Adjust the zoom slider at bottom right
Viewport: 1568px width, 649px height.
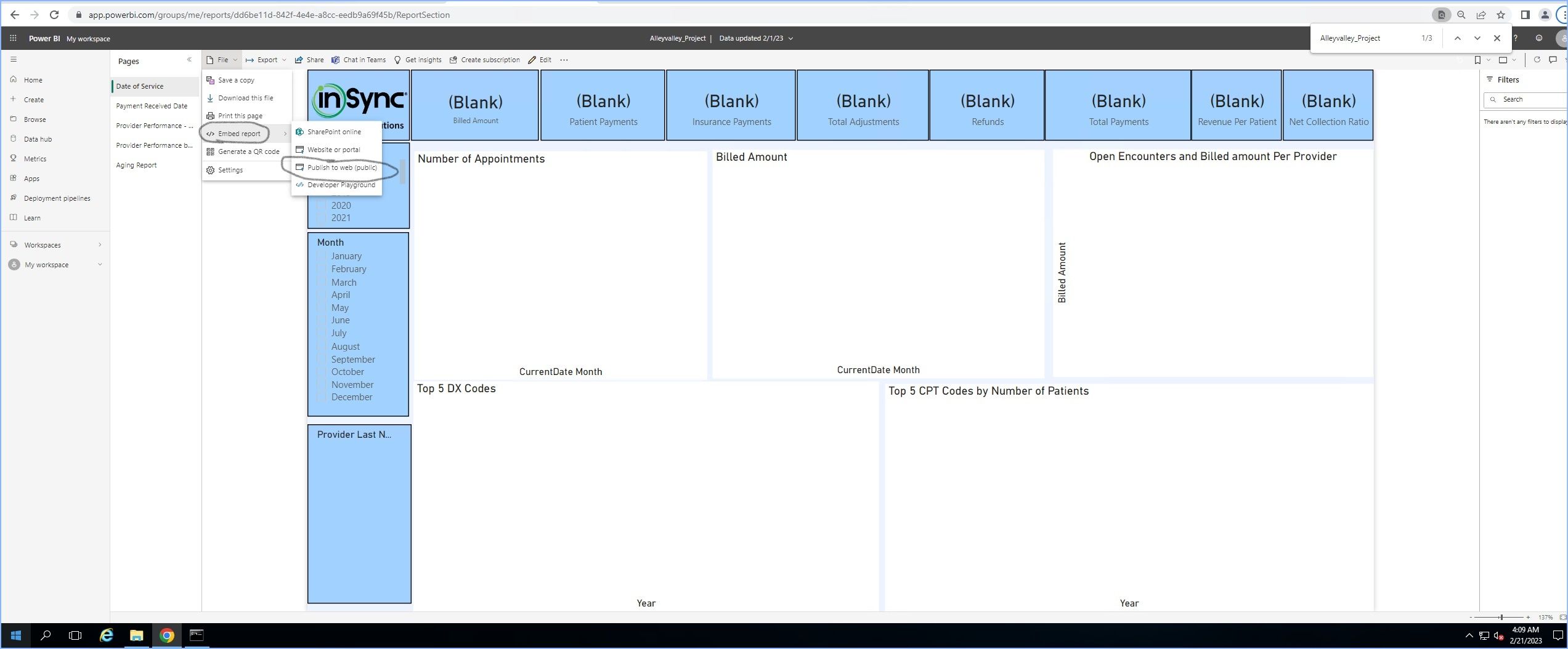1501,617
